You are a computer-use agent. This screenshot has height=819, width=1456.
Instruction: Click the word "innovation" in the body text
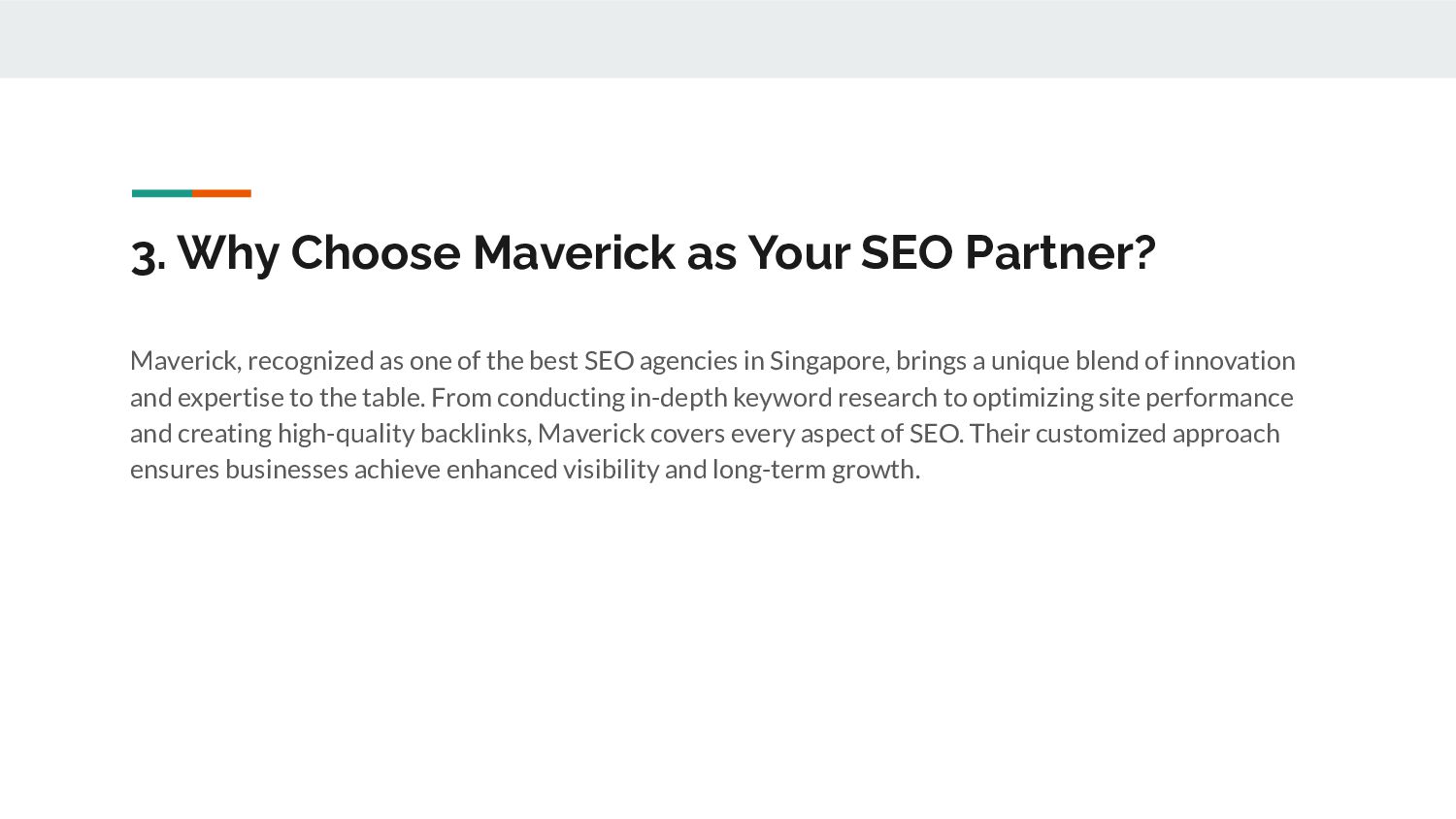[x=1234, y=361]
